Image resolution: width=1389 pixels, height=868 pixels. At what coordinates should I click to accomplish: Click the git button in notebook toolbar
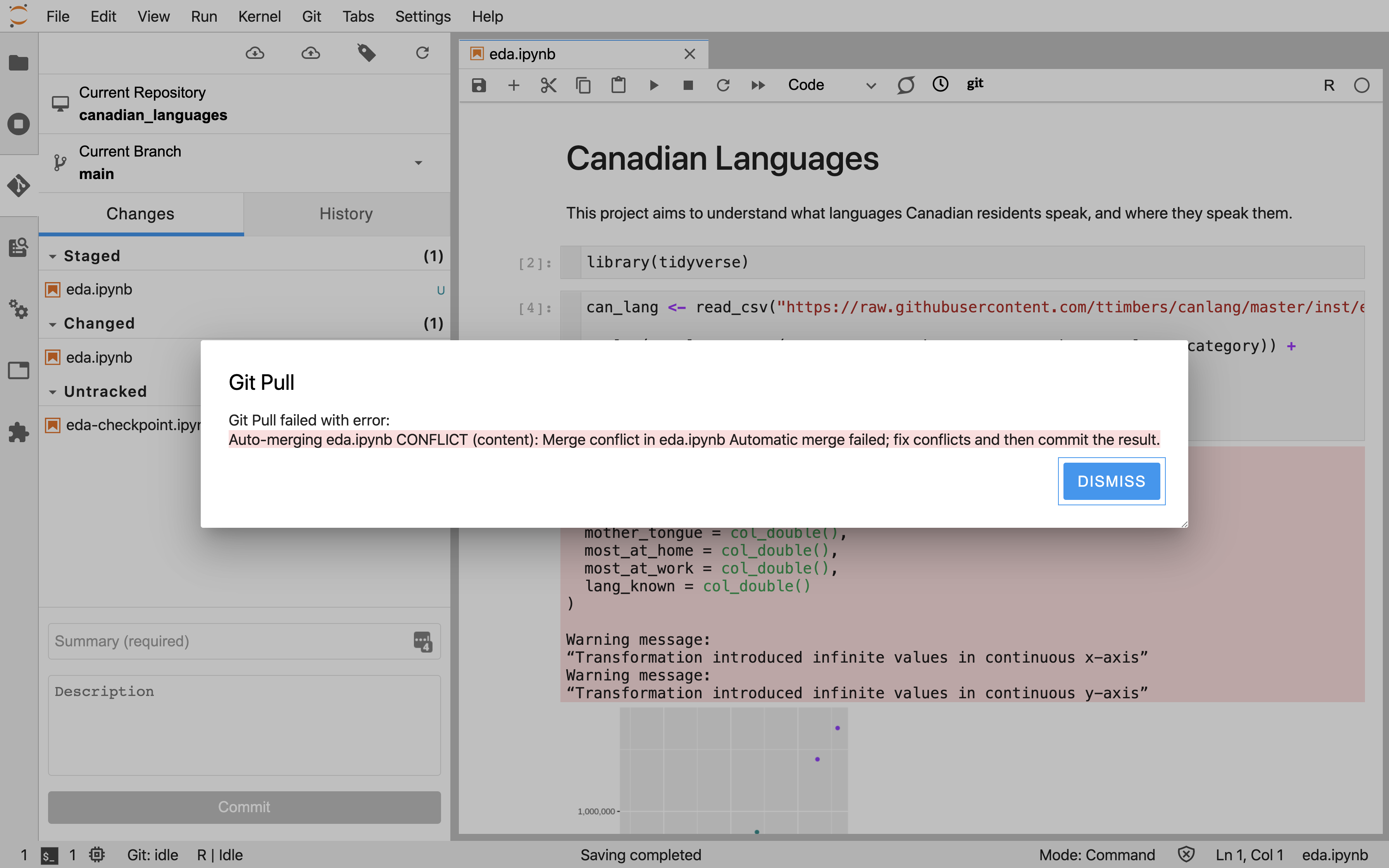point(975,84)
